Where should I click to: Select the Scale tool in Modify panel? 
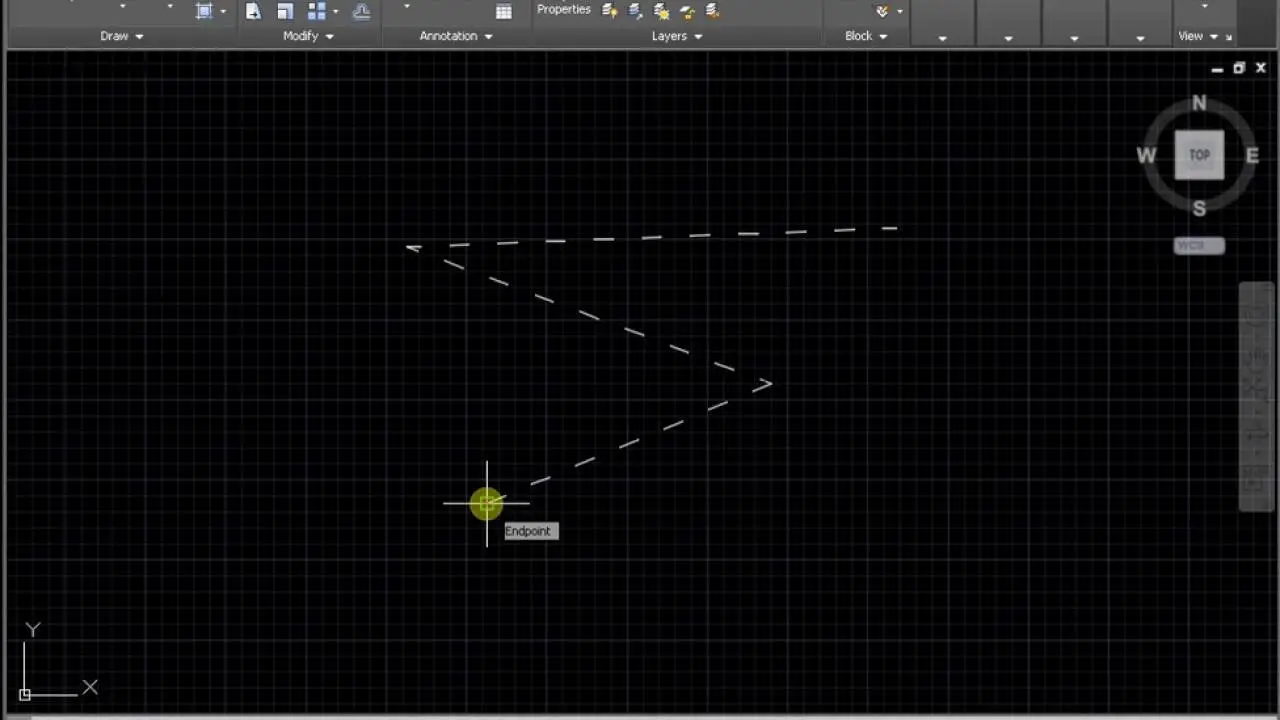[285, 11]
